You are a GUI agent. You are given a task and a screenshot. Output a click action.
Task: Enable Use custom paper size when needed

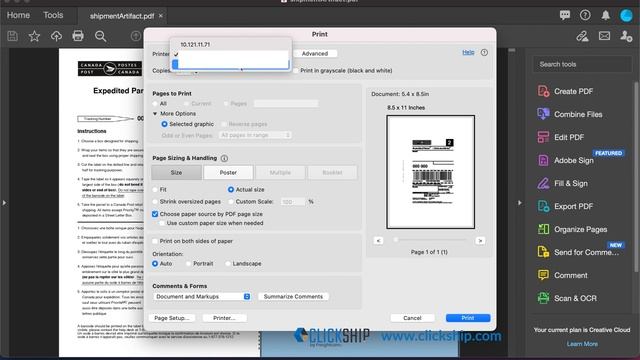click(162, 223)
